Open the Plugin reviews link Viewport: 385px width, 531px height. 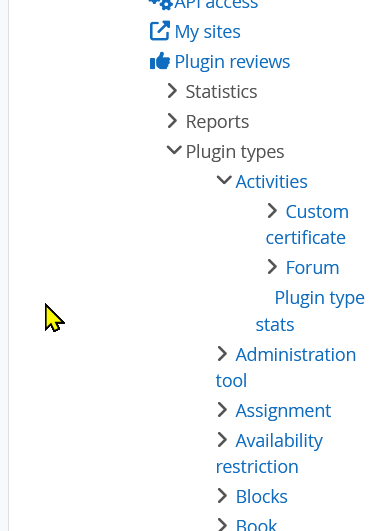232,62
